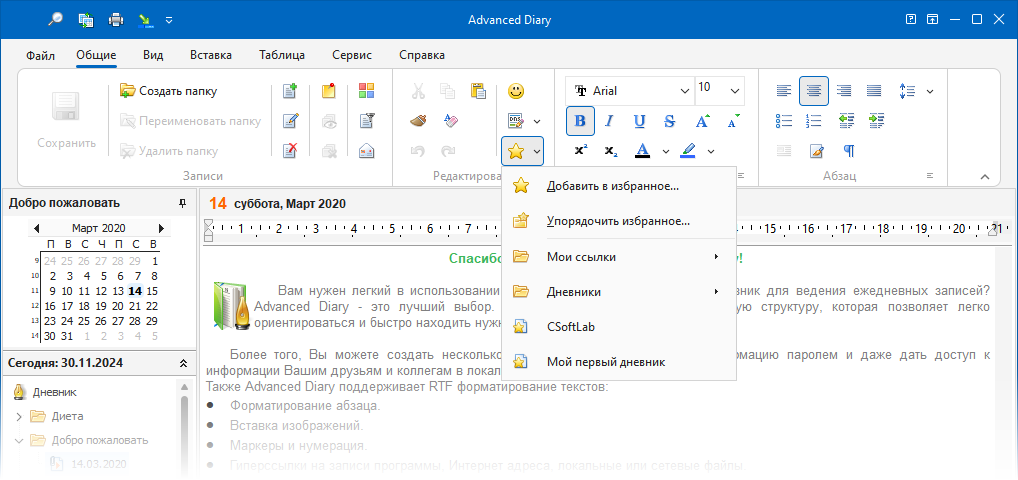Screen dimensions: 1018x480
Task: Align text to the left
Action: pyautogui.click(x=784, y=91)
